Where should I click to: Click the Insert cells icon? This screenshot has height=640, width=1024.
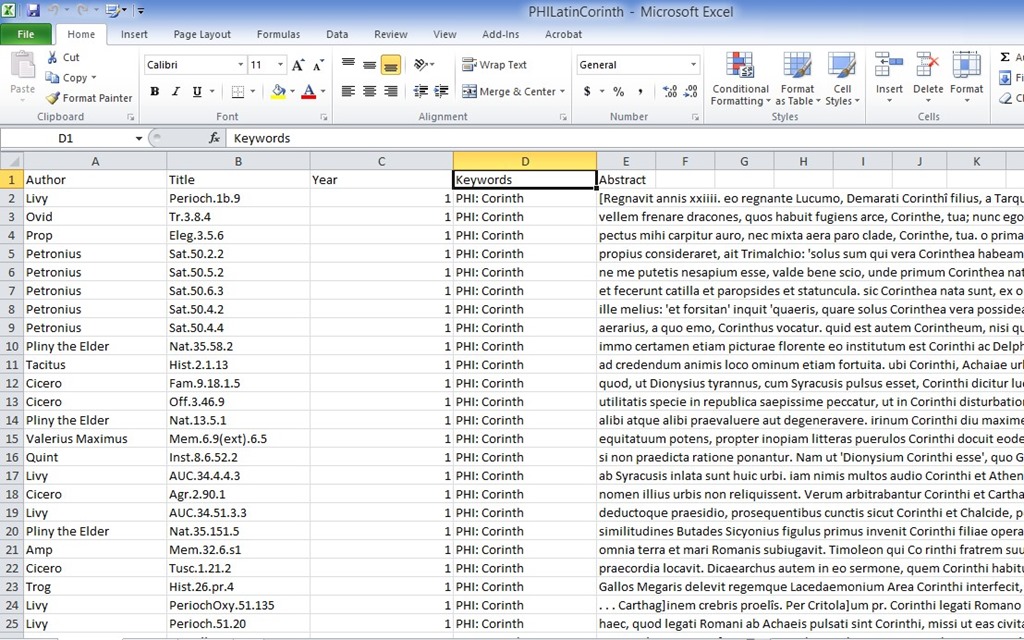tap(889, 67)
